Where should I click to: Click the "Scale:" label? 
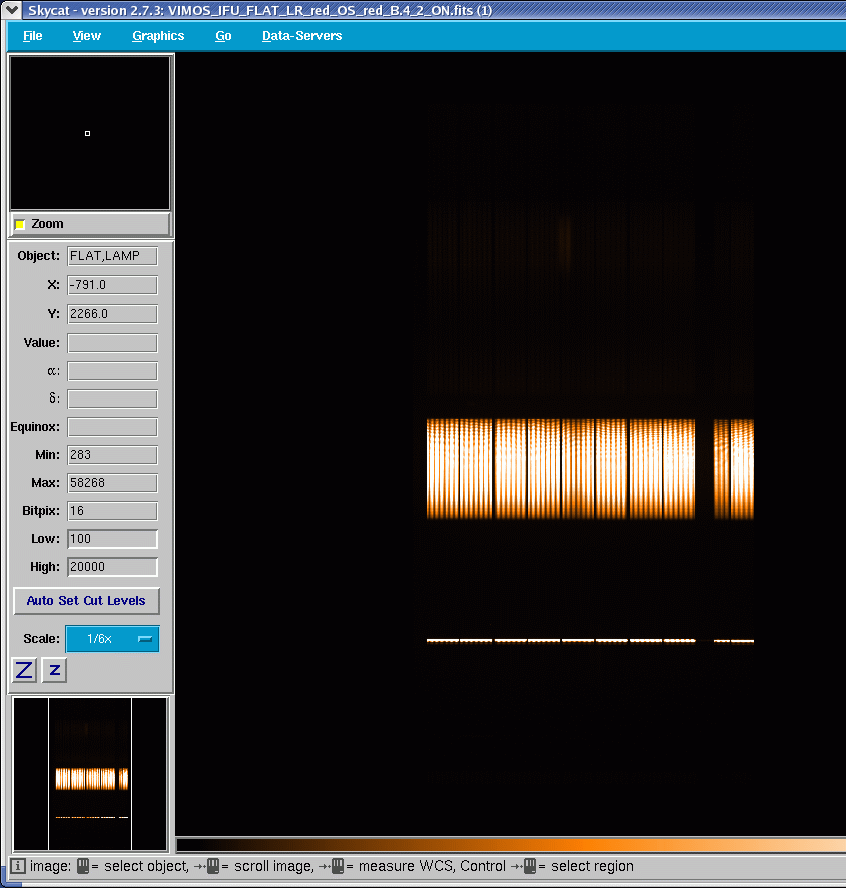pyautogui.click(x=41, y=639)
